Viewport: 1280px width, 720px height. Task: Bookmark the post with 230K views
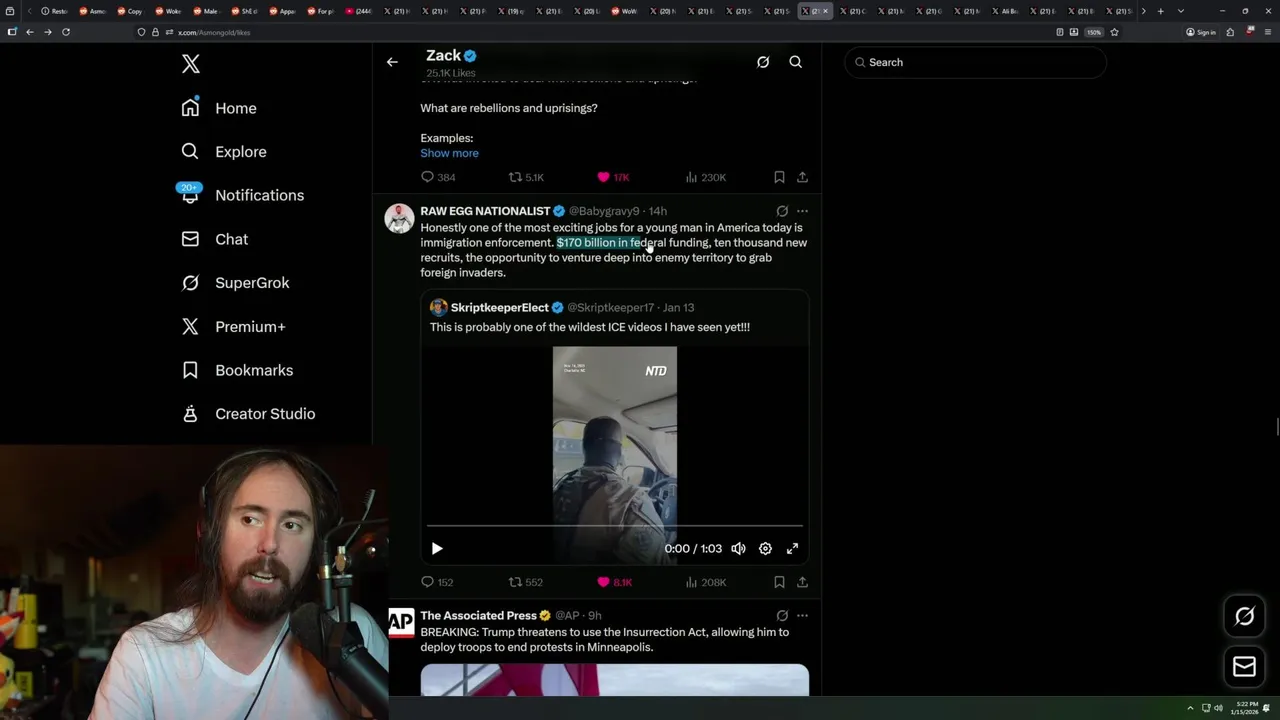pos(779,177)
